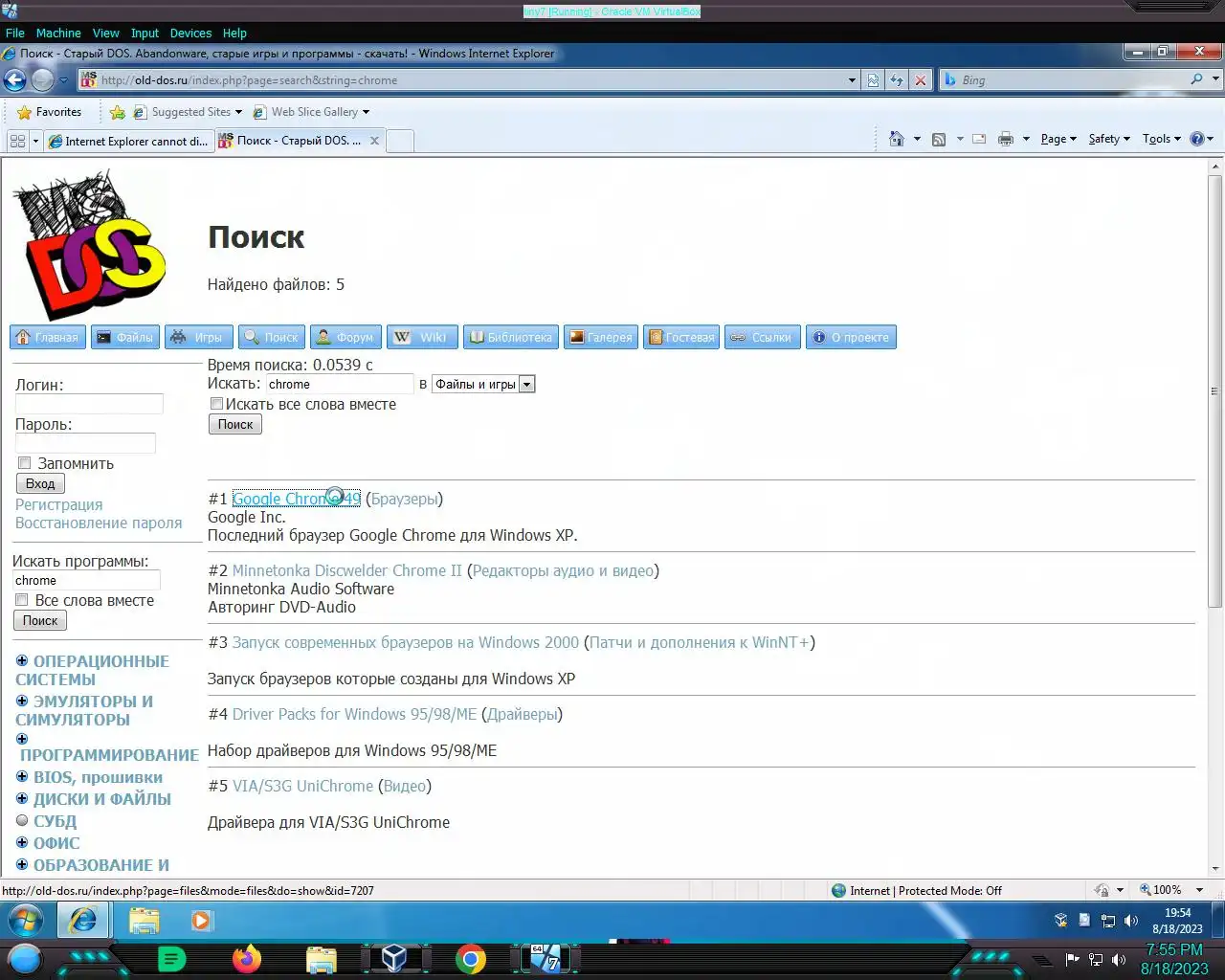Click Windows Start orb in VM
Image resolution: width=1225 pixels, height=980 pixels.
pos(26,921)
